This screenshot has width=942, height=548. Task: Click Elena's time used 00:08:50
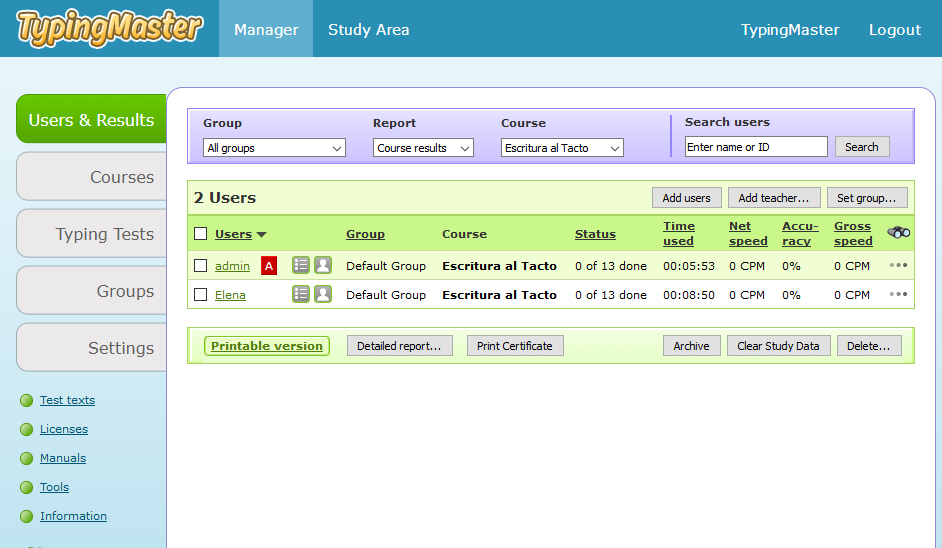pos(688,294)
